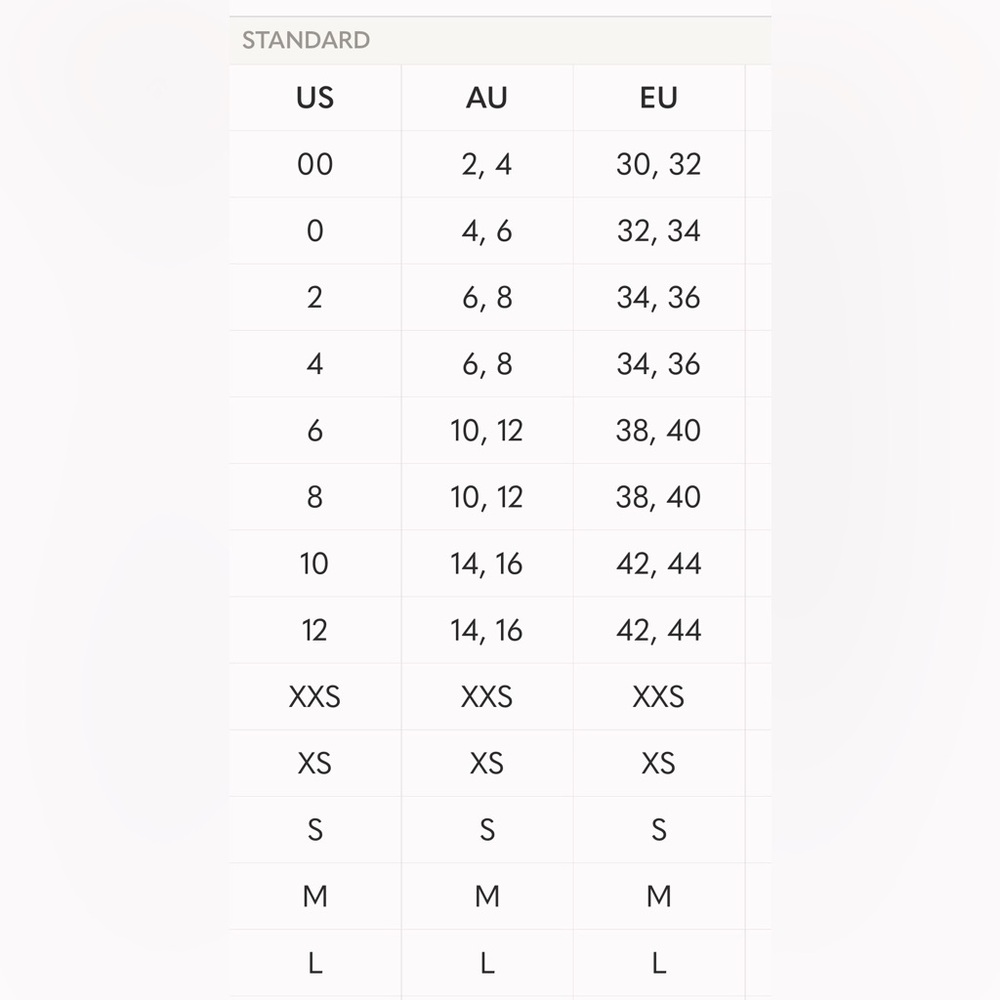Click the AU column header
Viewport: 1000px width, 1000px height.
487,98
